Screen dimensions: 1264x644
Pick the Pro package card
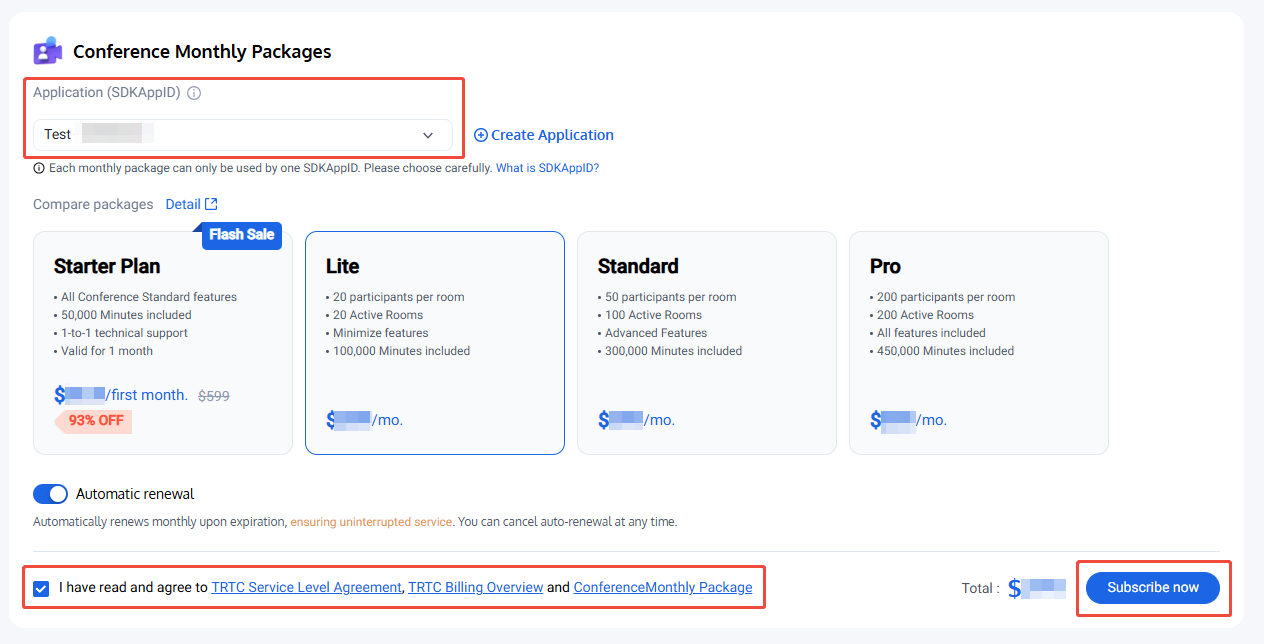click(979, 343)
